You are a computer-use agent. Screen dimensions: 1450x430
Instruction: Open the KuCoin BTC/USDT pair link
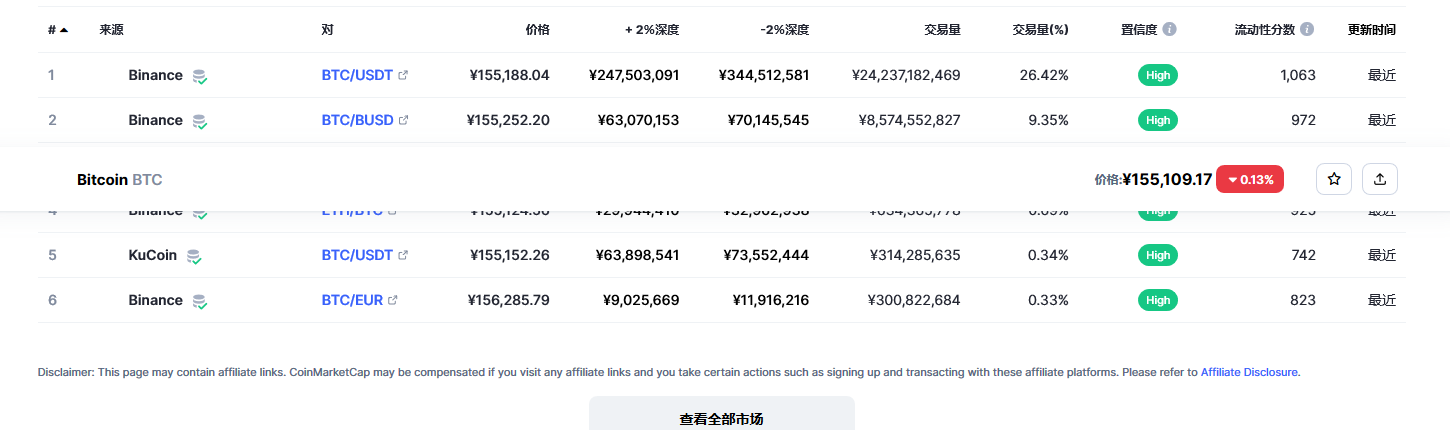click(357, 255)
